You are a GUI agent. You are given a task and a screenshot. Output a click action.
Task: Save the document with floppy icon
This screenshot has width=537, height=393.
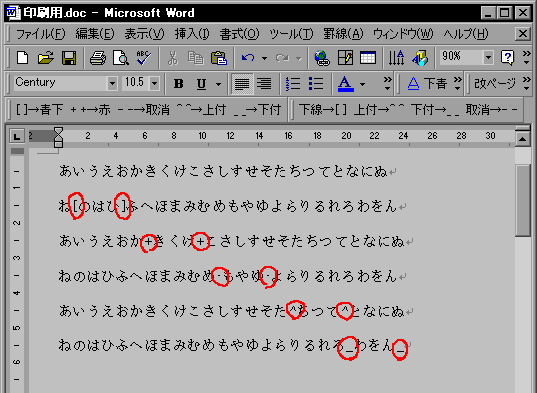(69, 58)
